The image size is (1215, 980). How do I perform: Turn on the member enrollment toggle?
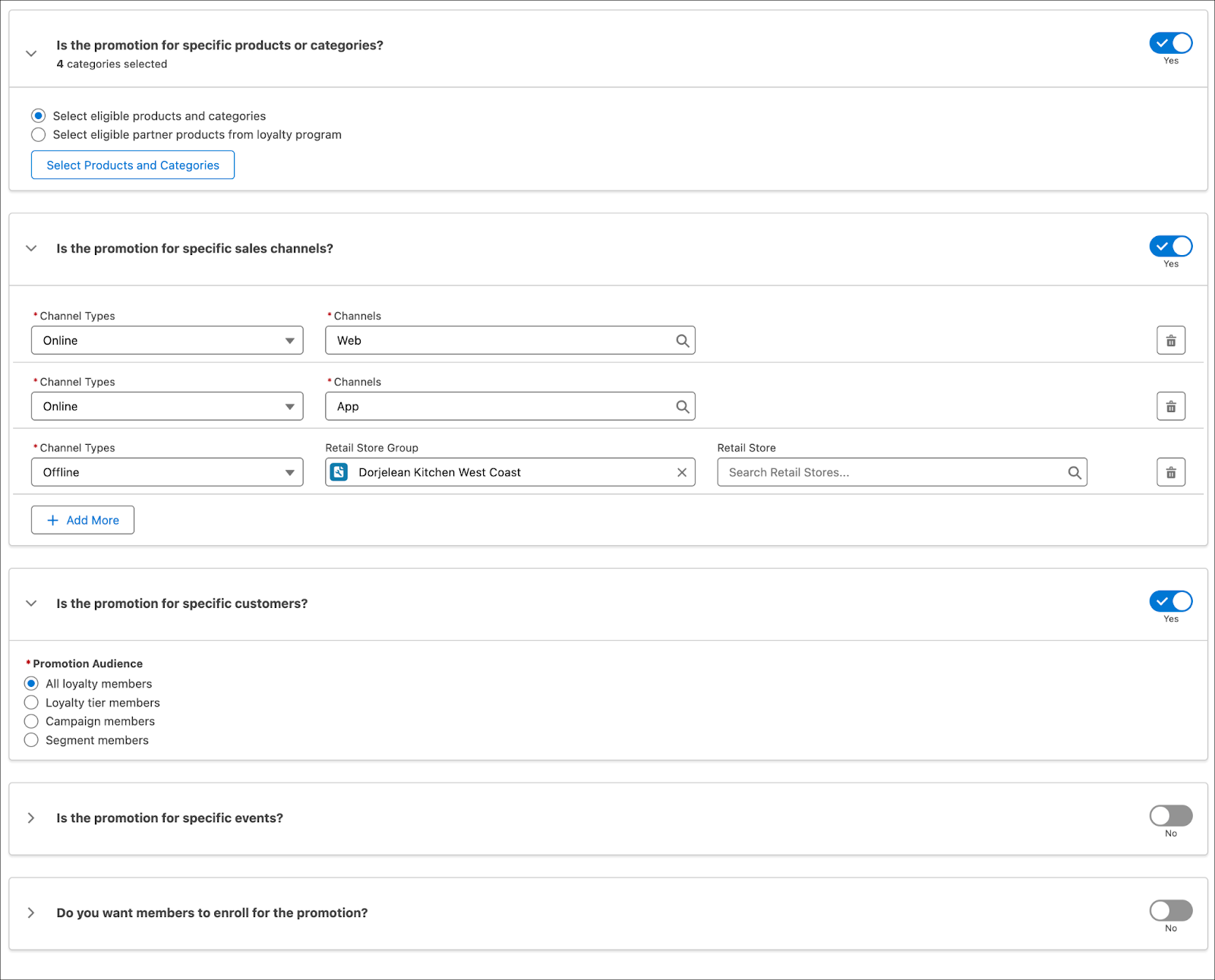(1170, 911)
